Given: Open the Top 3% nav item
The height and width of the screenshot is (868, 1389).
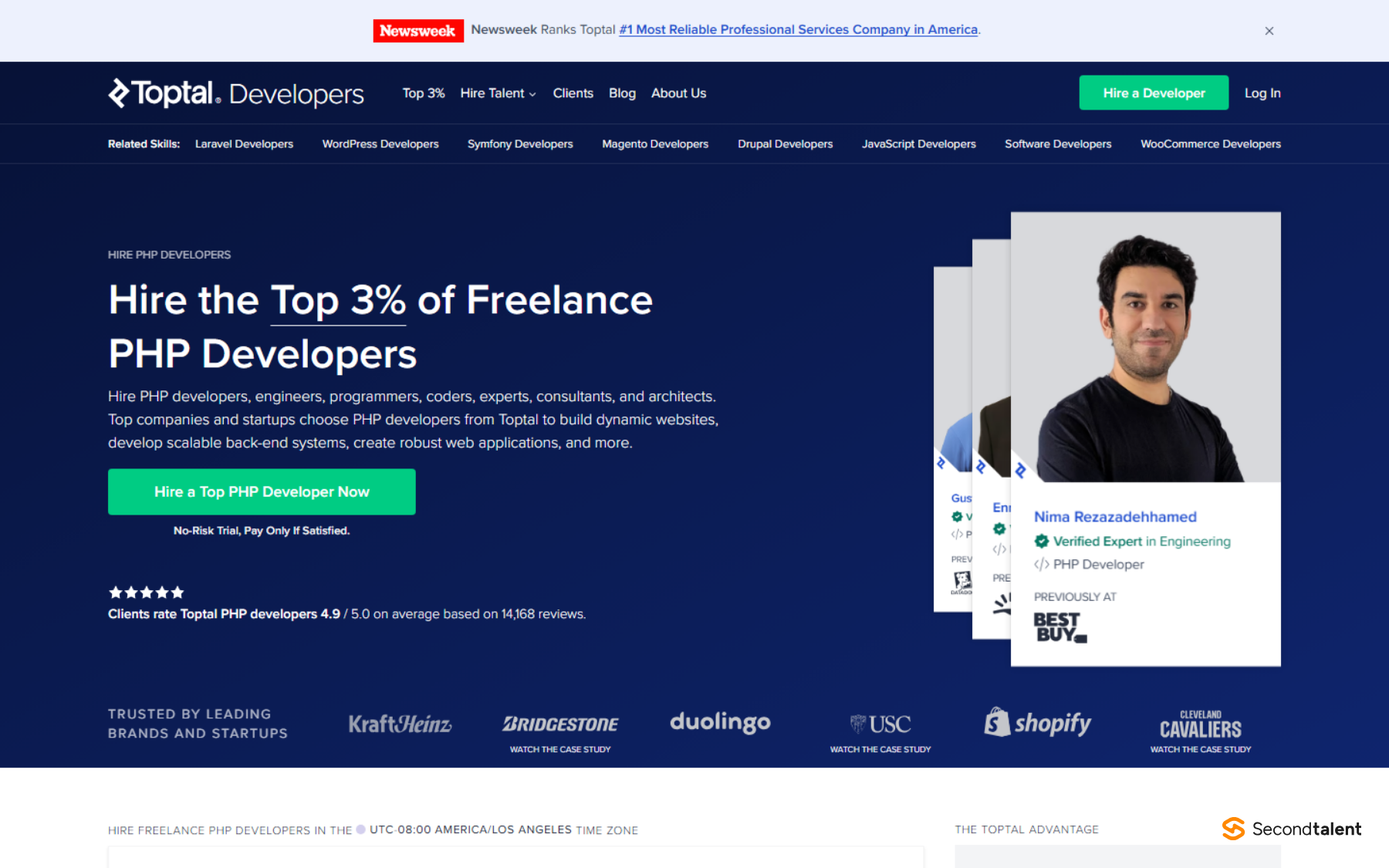Looking at the screenshot, I should click(x=424, y=93).
